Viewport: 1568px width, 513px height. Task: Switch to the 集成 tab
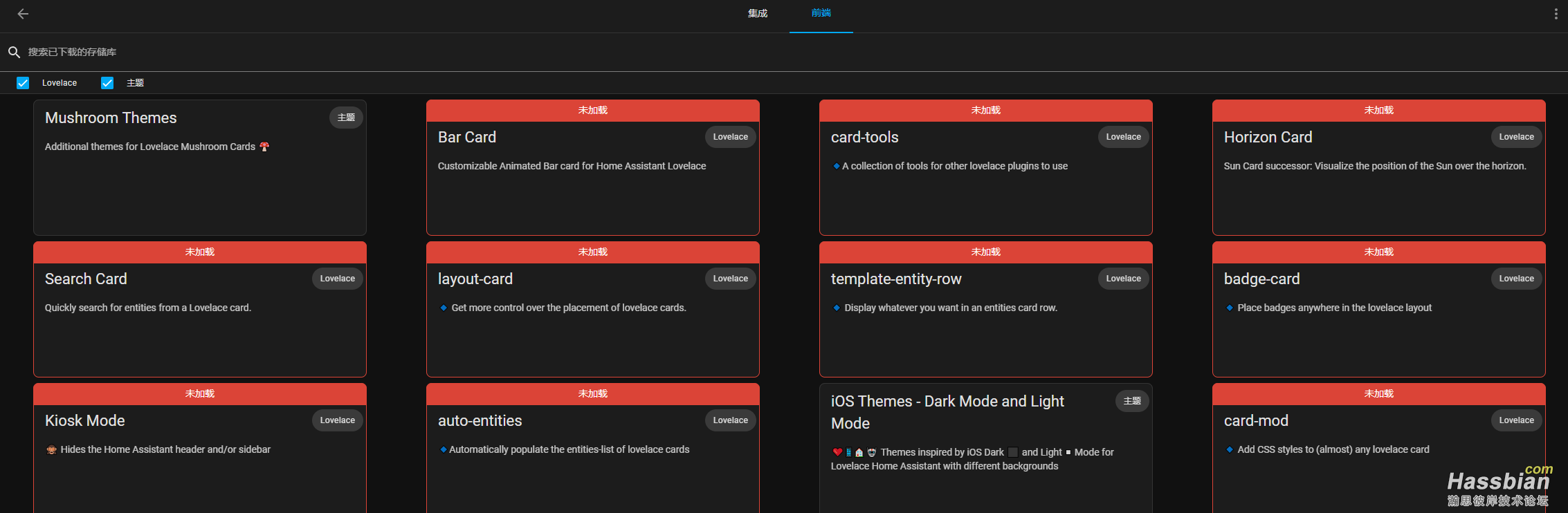(758, 14)
